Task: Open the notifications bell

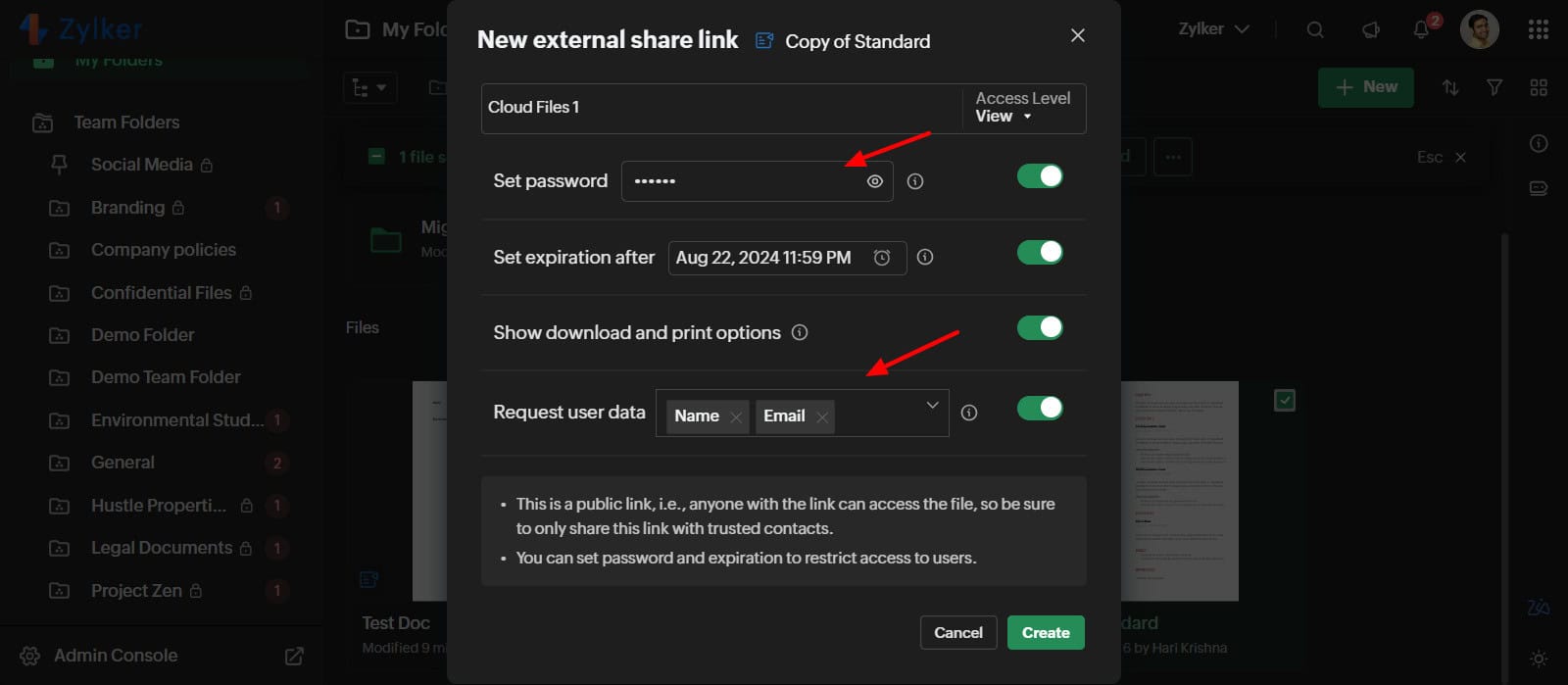Action: point(1421,29)
